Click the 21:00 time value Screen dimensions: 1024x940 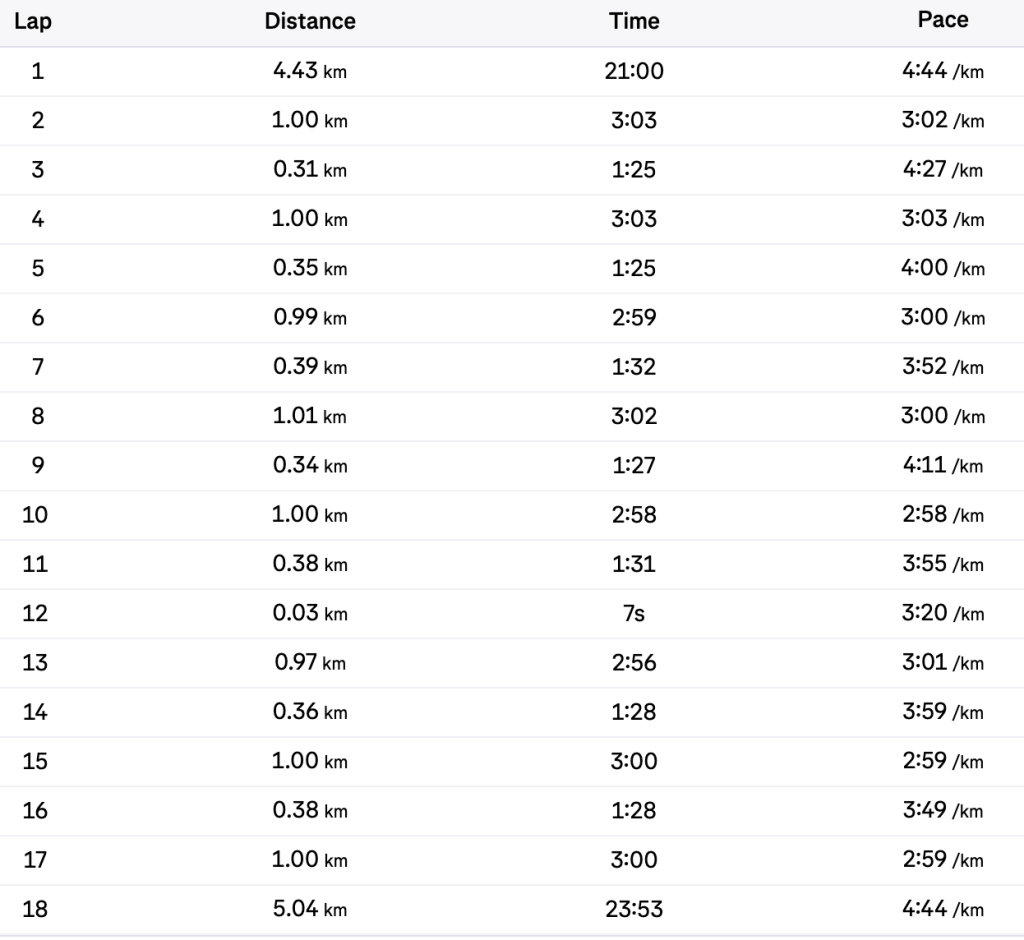[x=634, y=71]
